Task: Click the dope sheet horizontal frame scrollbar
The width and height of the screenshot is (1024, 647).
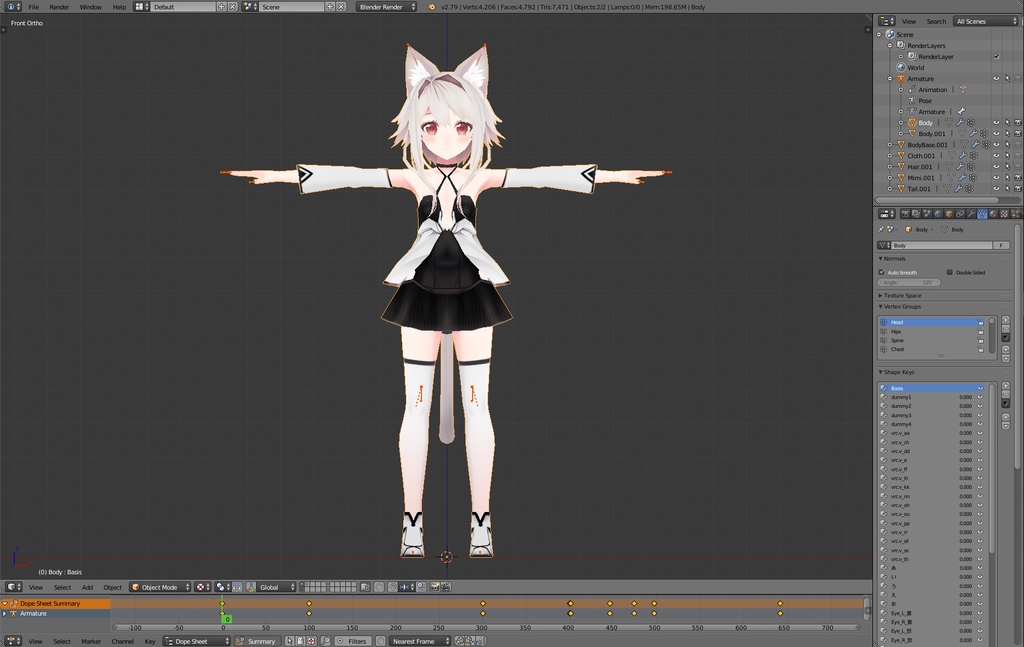Action: tap(486, 627)
